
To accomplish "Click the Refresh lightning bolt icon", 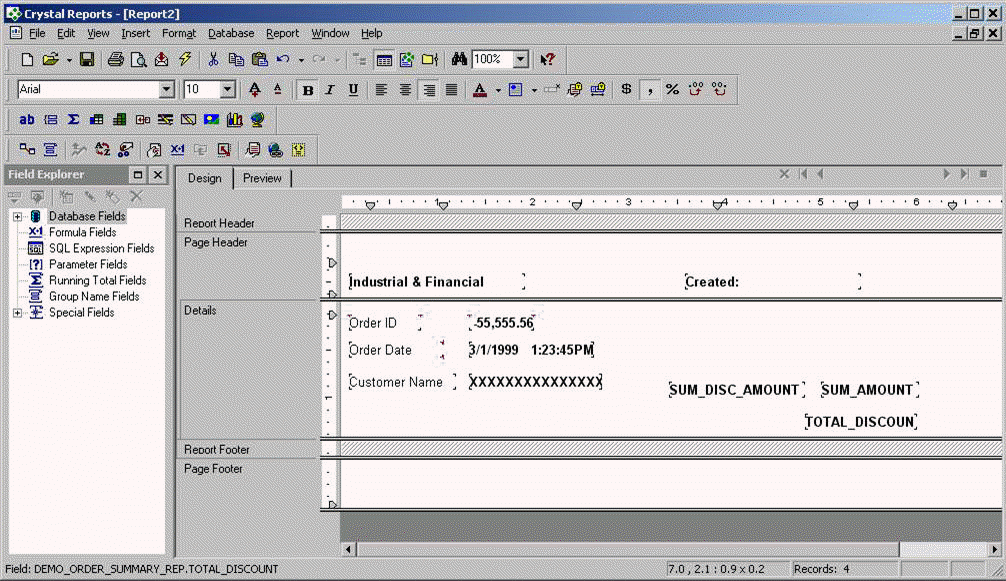I will (185, 60).
